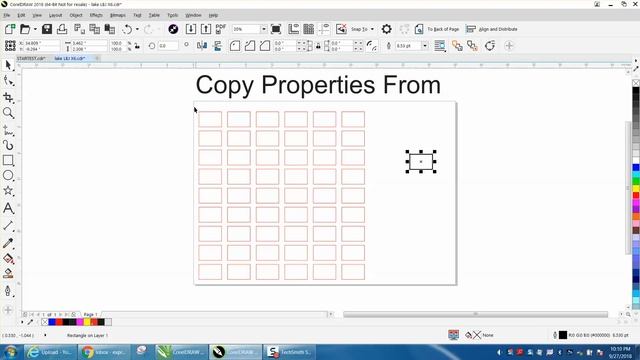This screenshot has width=640, height=360.
Task: Open the Options gear icon
Action: point(387,29)
